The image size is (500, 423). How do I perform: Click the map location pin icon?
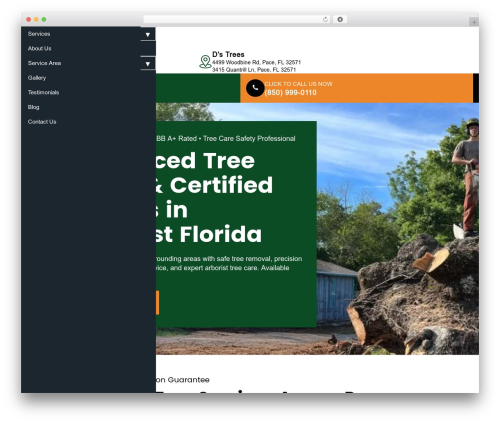(x=205, y=62)
